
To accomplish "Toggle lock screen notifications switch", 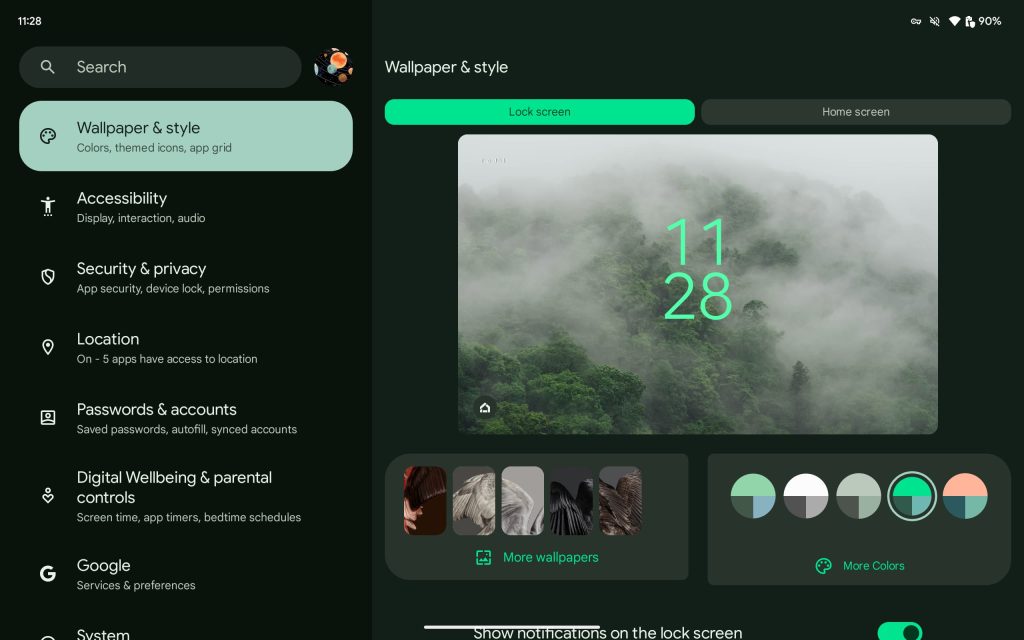I will (x=899, y=632).
